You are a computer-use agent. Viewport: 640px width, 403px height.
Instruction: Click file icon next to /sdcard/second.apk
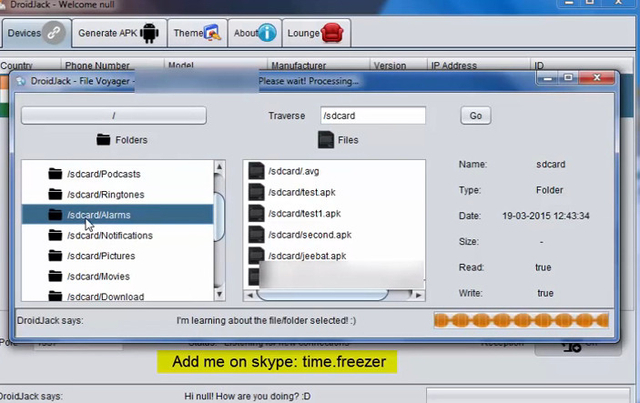pos(256,234)
